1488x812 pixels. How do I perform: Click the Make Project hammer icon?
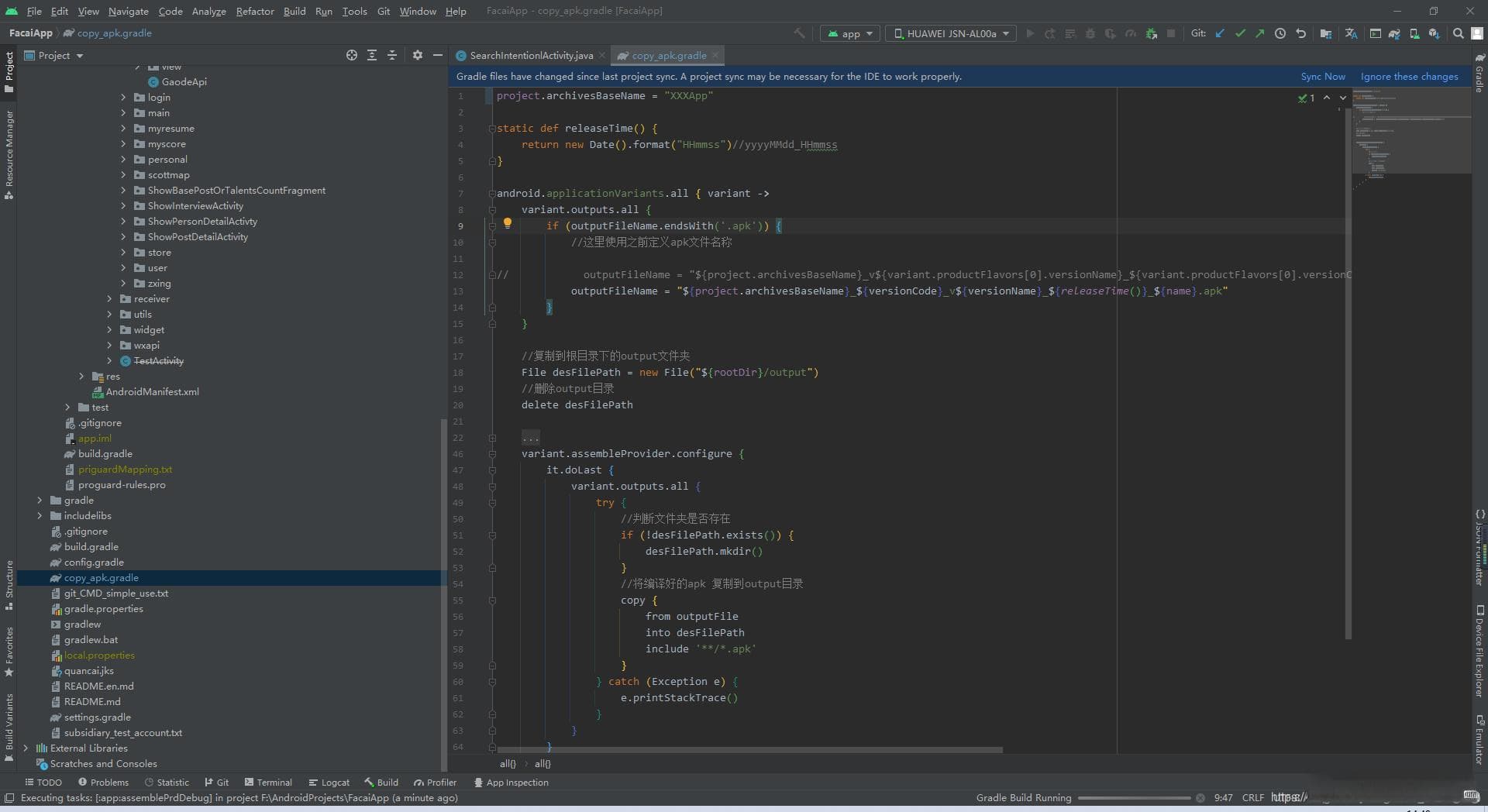(799, 33)
